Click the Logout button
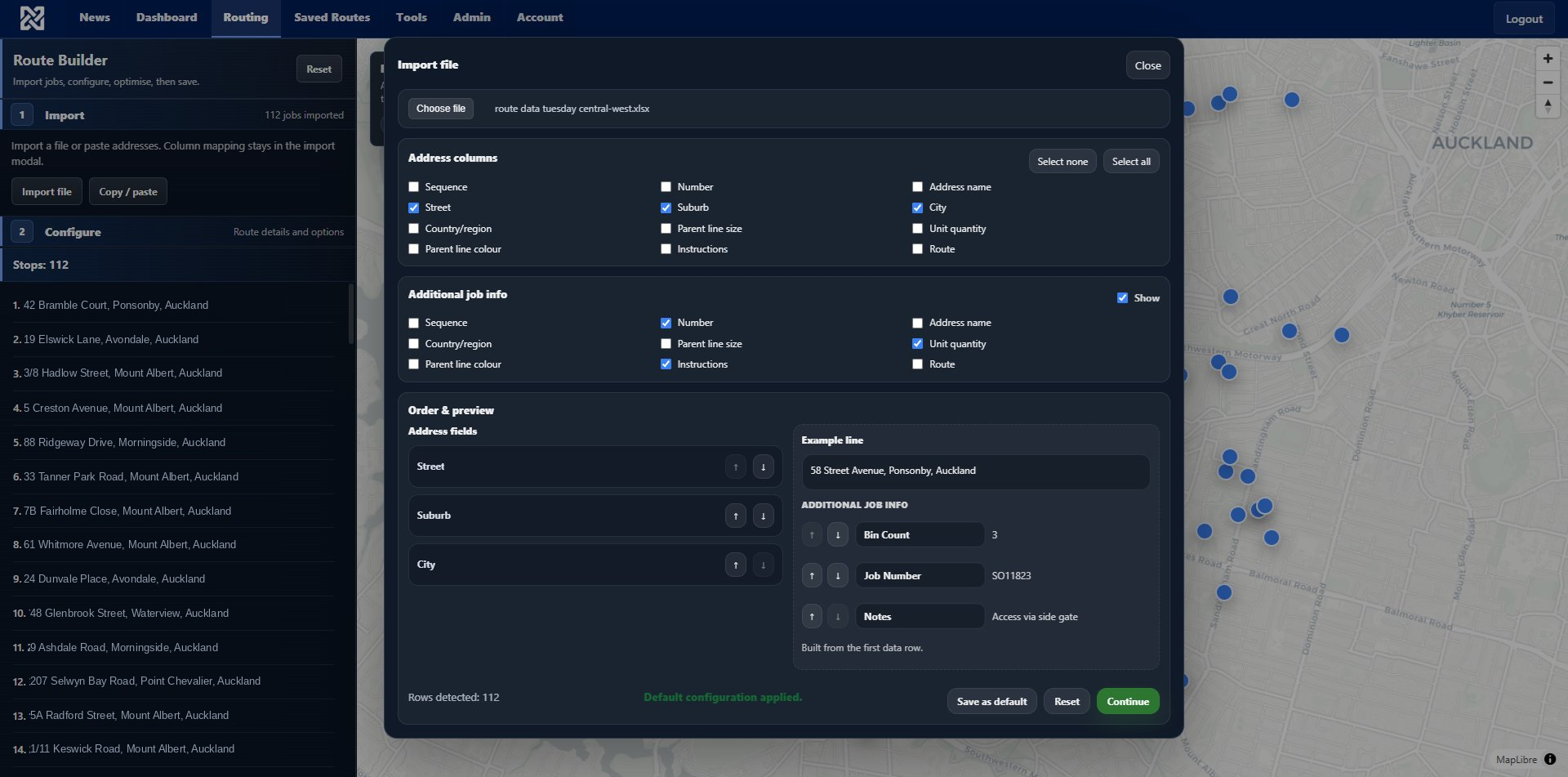 coord(1524,19)
